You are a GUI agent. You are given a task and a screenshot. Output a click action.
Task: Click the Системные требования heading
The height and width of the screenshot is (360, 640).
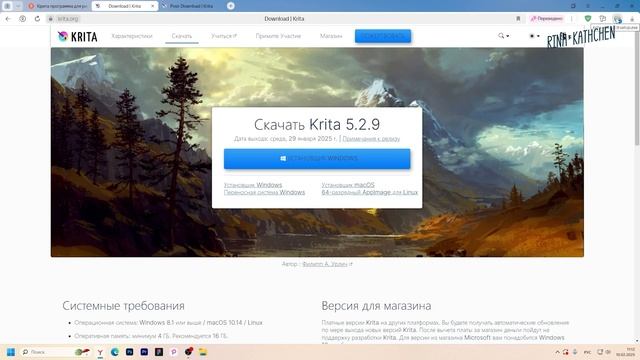pos(123,306)
